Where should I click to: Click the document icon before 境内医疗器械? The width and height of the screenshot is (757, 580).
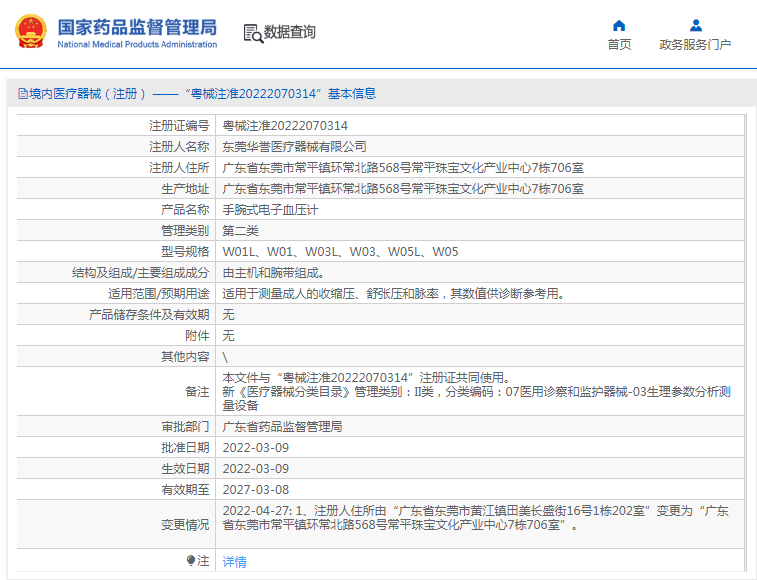23,94
